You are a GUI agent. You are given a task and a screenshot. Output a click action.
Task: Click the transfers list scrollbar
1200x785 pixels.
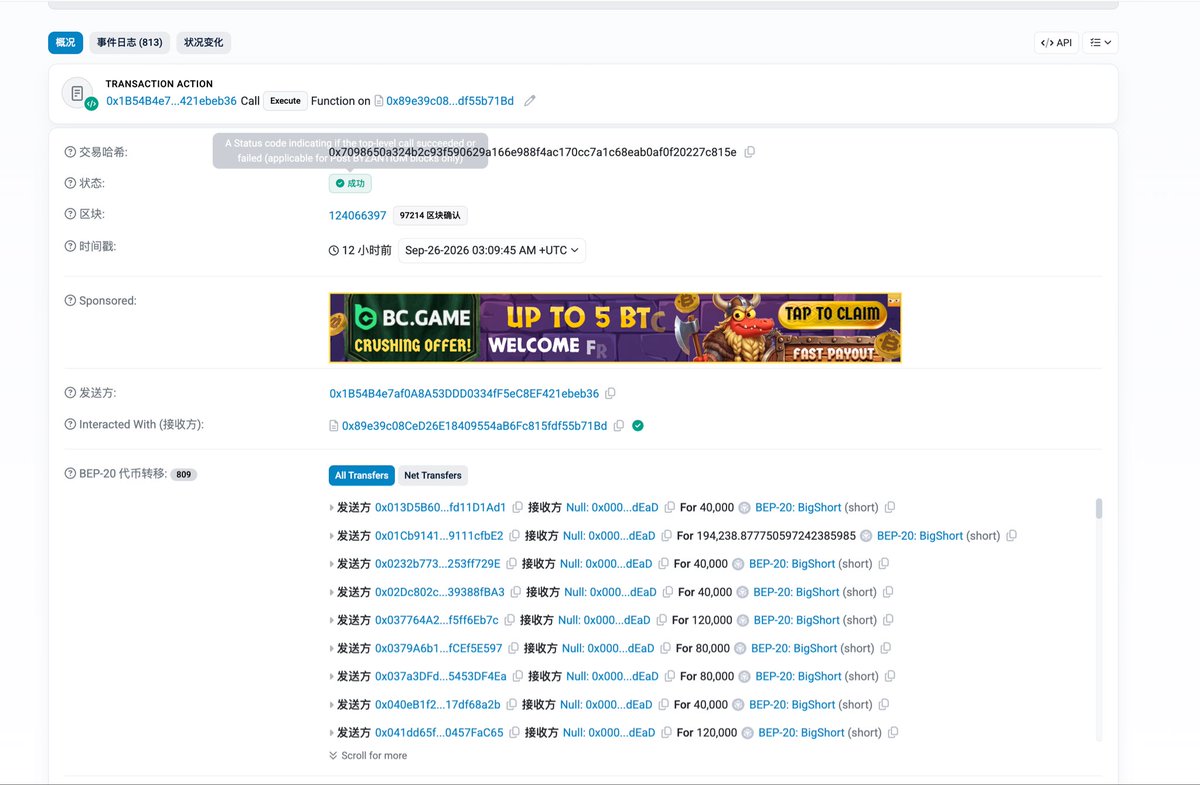point(1099,509)
